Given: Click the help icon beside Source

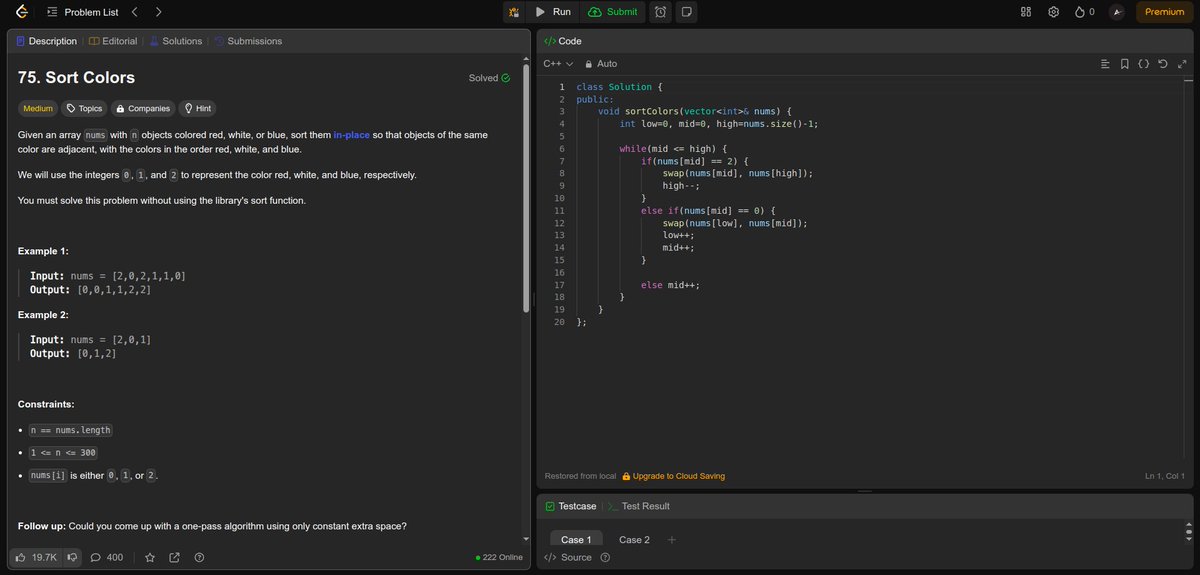Looking at the screenshot, I should [605, 557].
